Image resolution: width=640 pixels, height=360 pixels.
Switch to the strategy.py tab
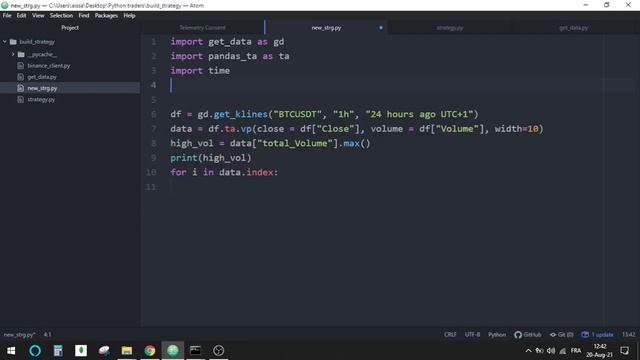coord(449,28)
